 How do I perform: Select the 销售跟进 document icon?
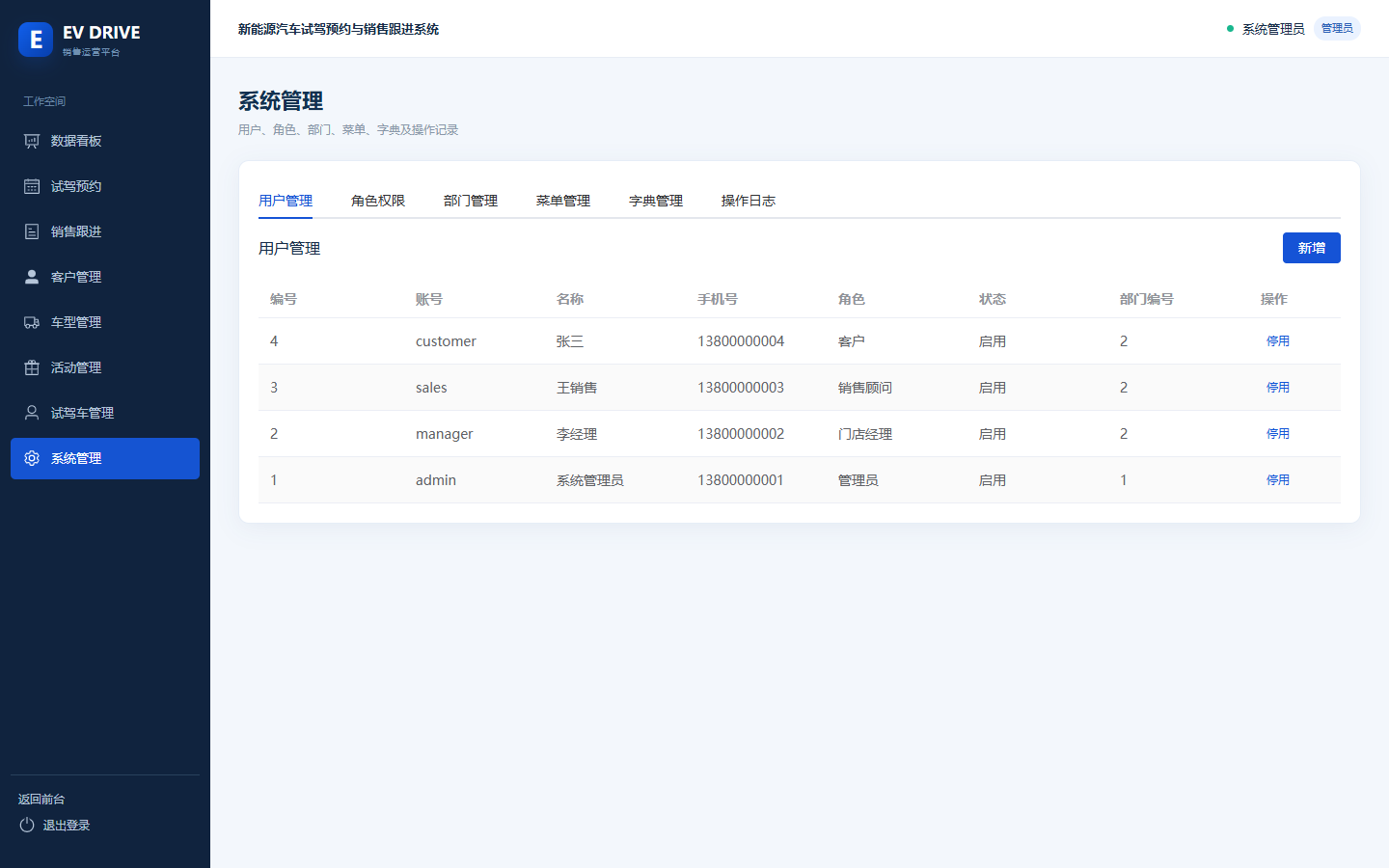32,231
